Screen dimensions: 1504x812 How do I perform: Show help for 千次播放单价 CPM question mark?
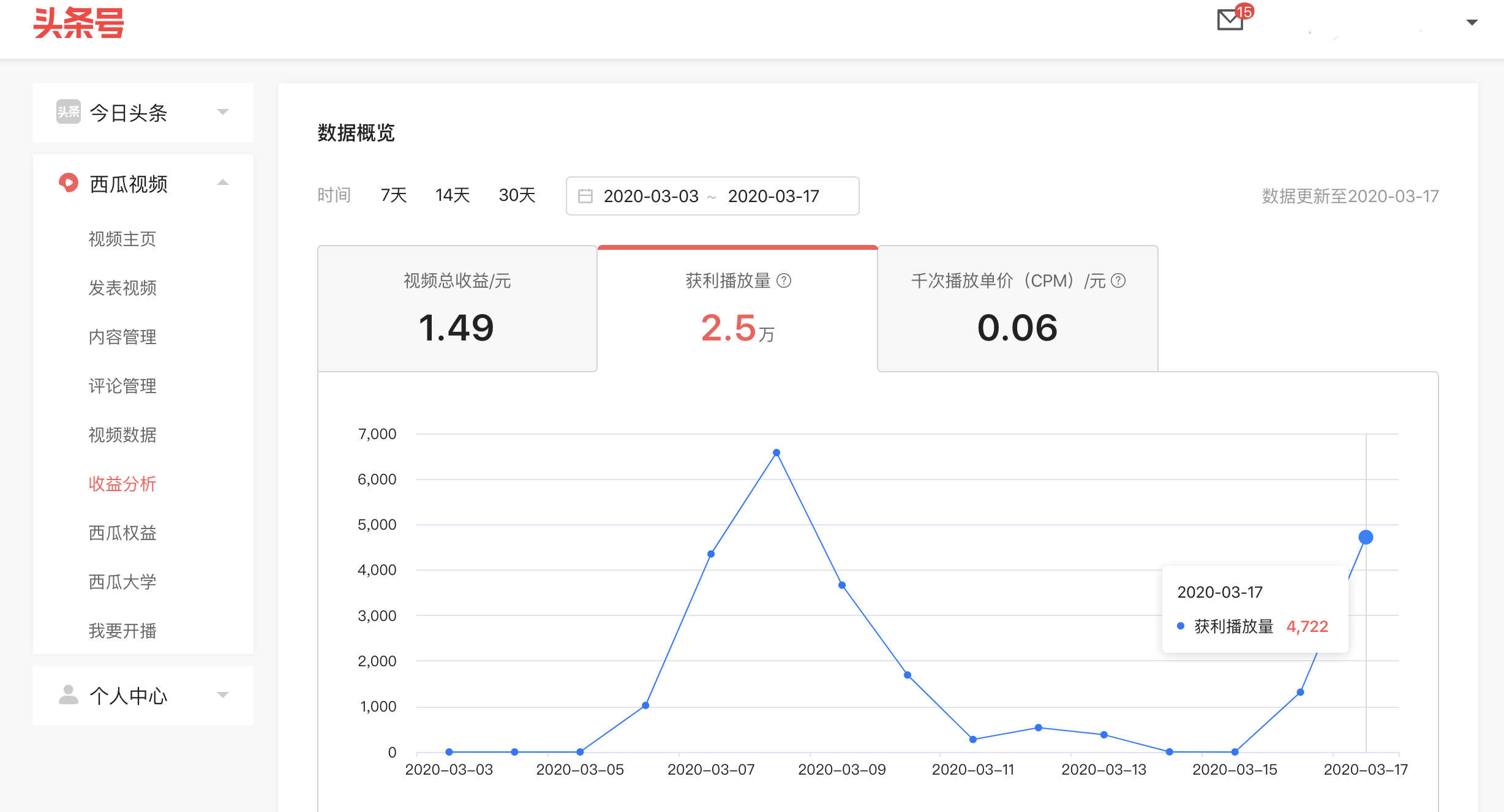click(x=1118, y=280)
